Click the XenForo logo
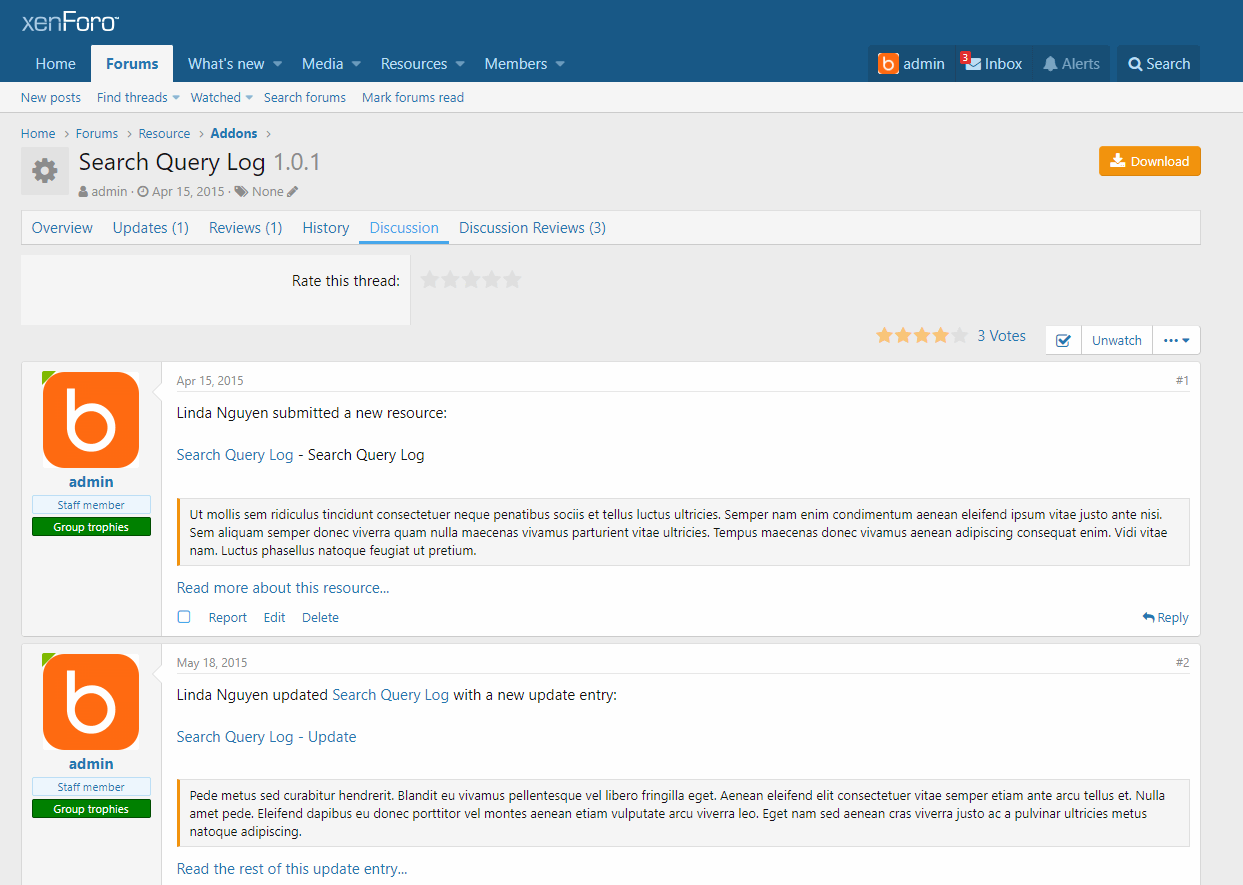The image size is (1243, 885). tap(70, 22)
